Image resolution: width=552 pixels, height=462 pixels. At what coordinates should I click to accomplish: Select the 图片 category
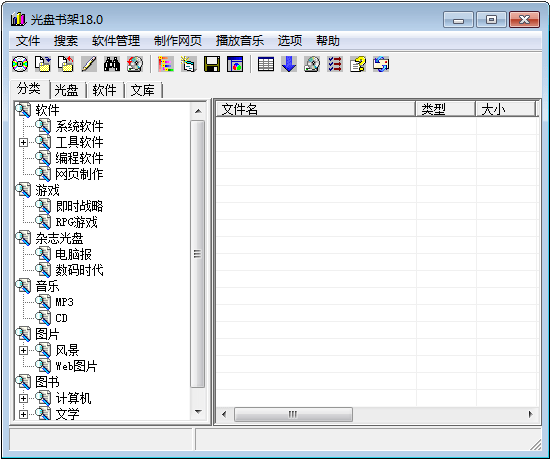(x=47, y=335)
